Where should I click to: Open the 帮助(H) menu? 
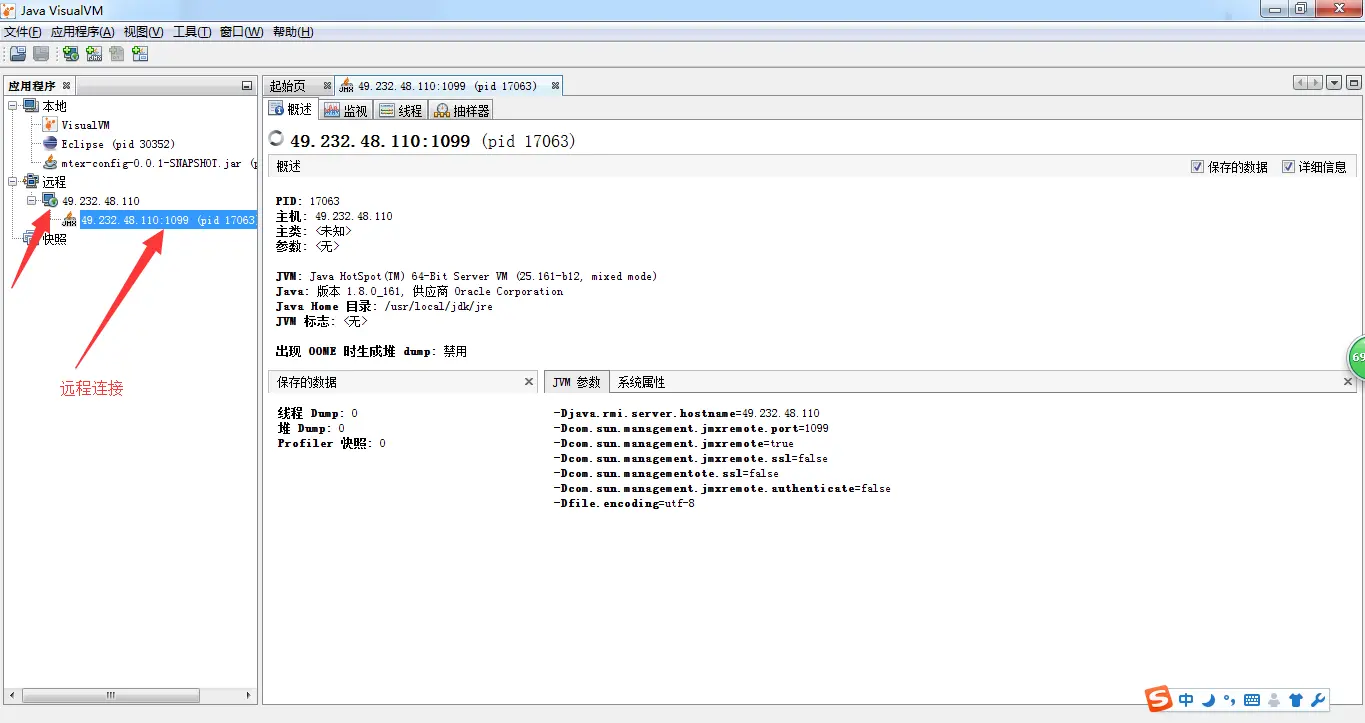(292, 32)
